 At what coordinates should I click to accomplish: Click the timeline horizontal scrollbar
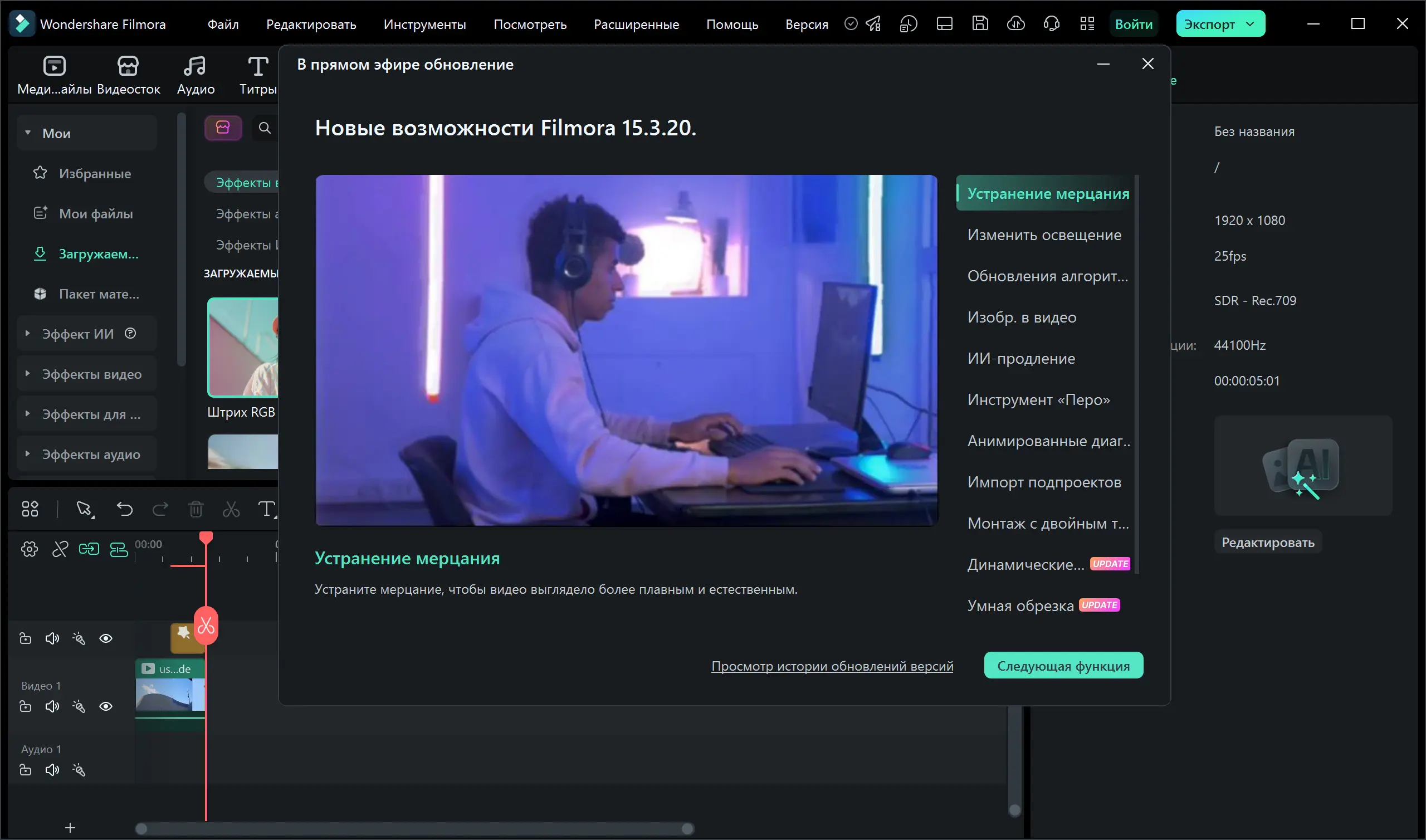[414, 829]
